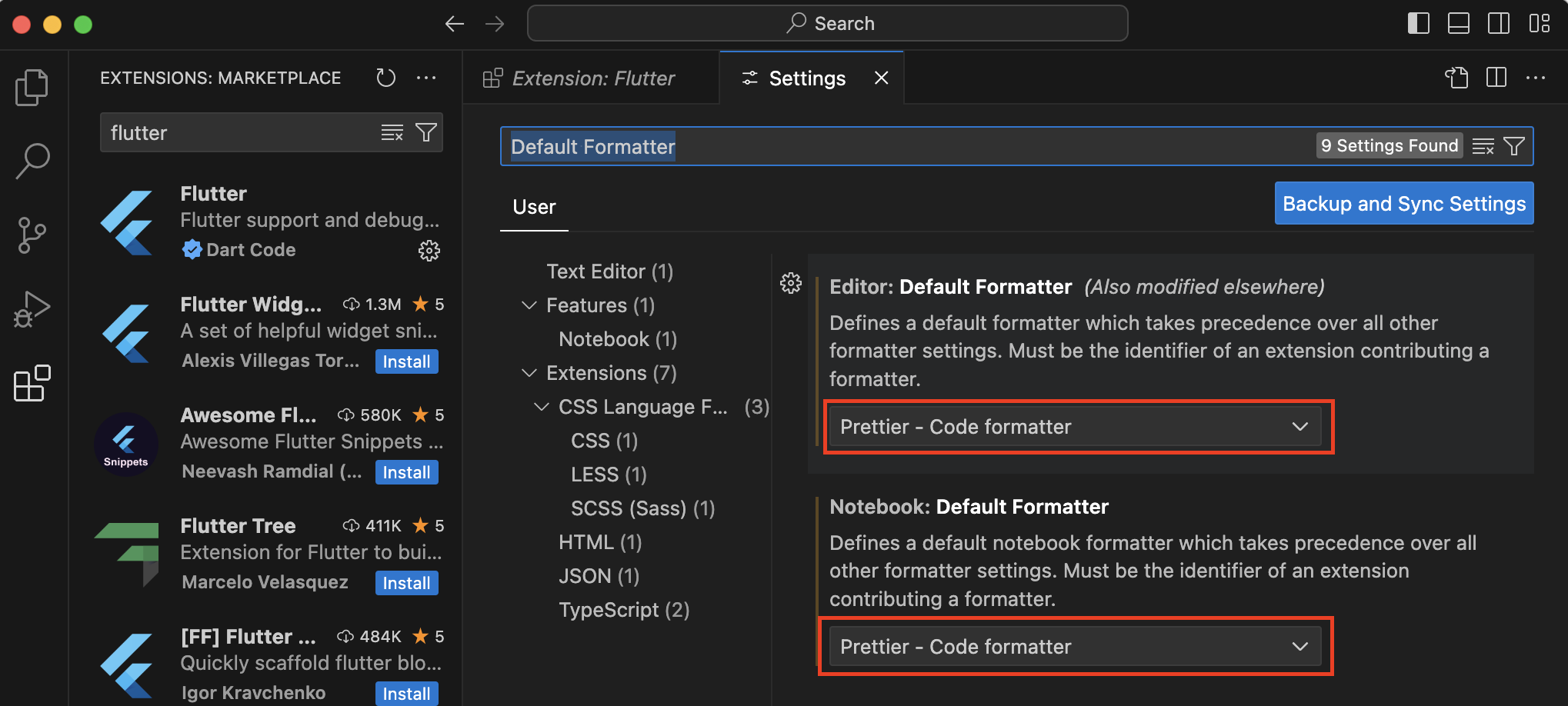
Task: Open manage gear for Flutter extension
Action: (429, 251)
